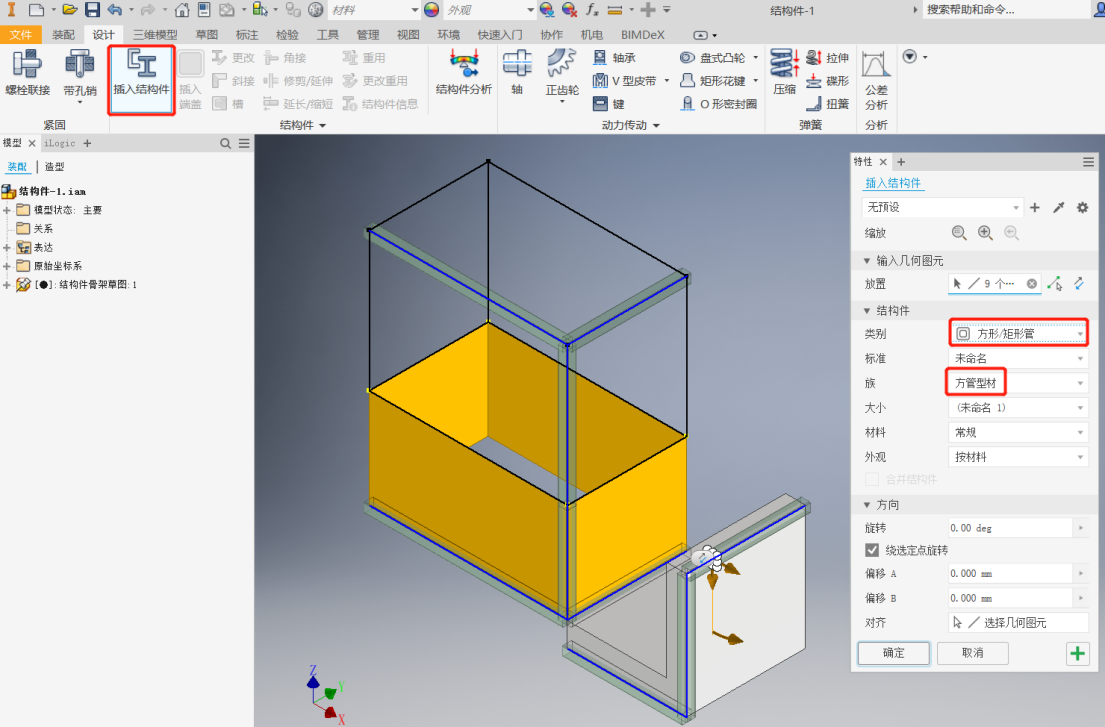Open the 材料 常规 dropdown
The height and width of the screenshot is (727, 1105).
1018,433
